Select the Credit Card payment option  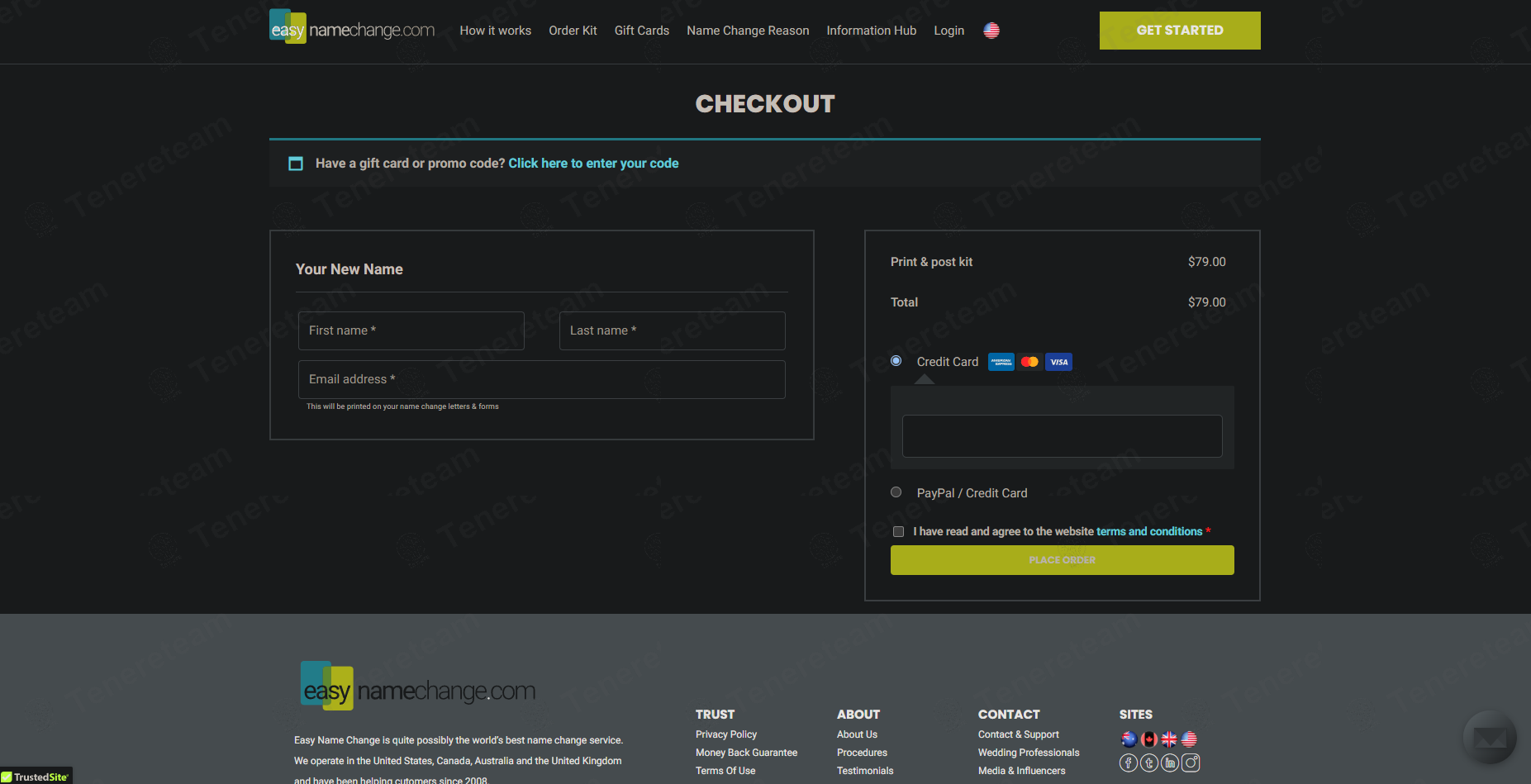click(896, 361)
